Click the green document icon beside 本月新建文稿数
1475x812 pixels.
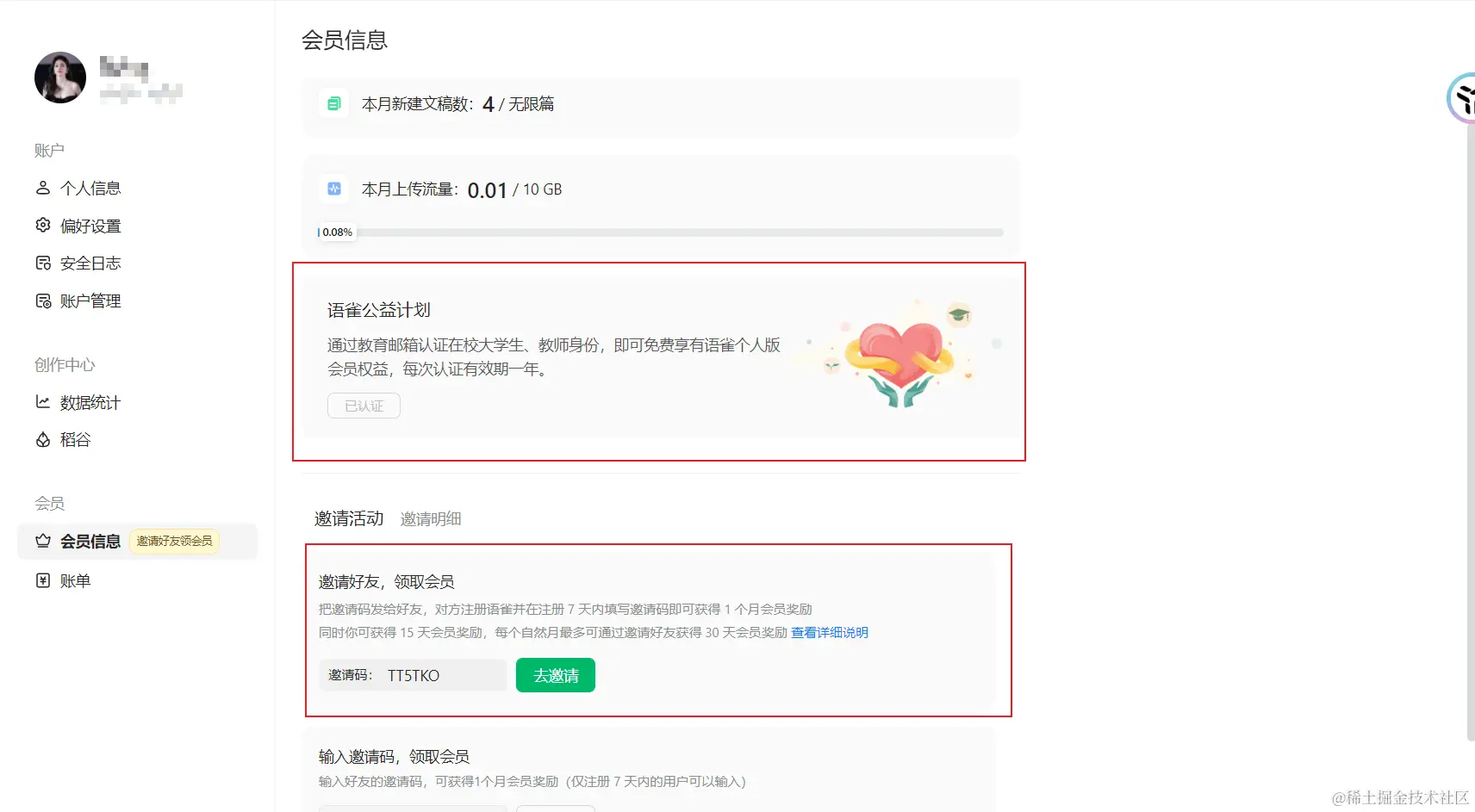pyautogui.click(x=334, y=104)
